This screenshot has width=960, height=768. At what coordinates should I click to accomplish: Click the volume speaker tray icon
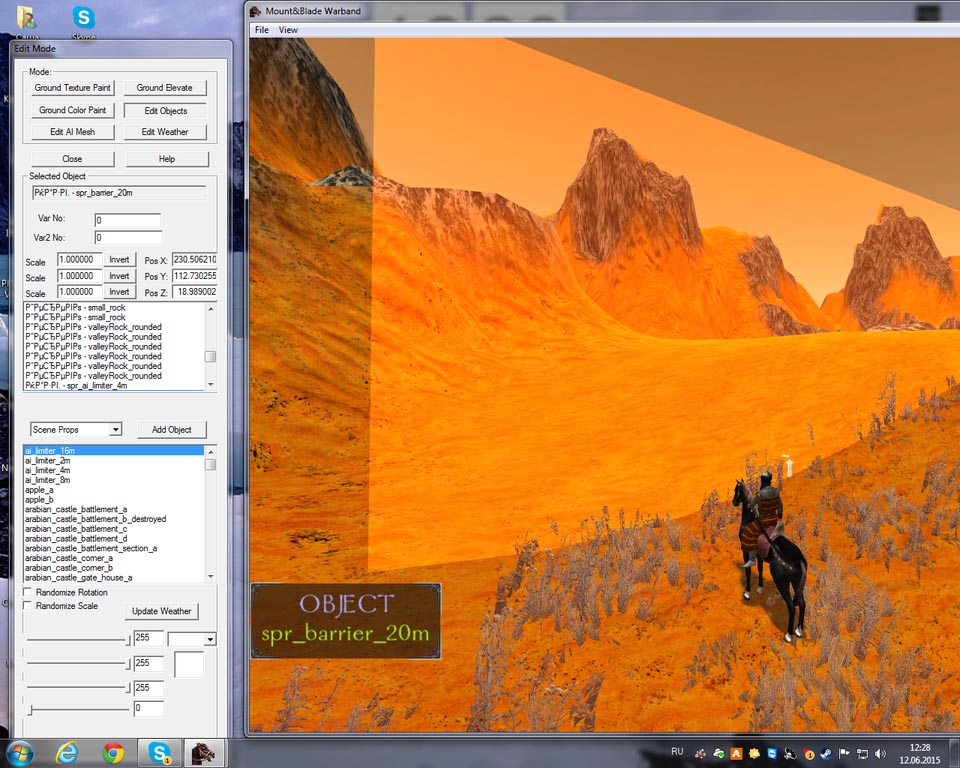(880, 753)
